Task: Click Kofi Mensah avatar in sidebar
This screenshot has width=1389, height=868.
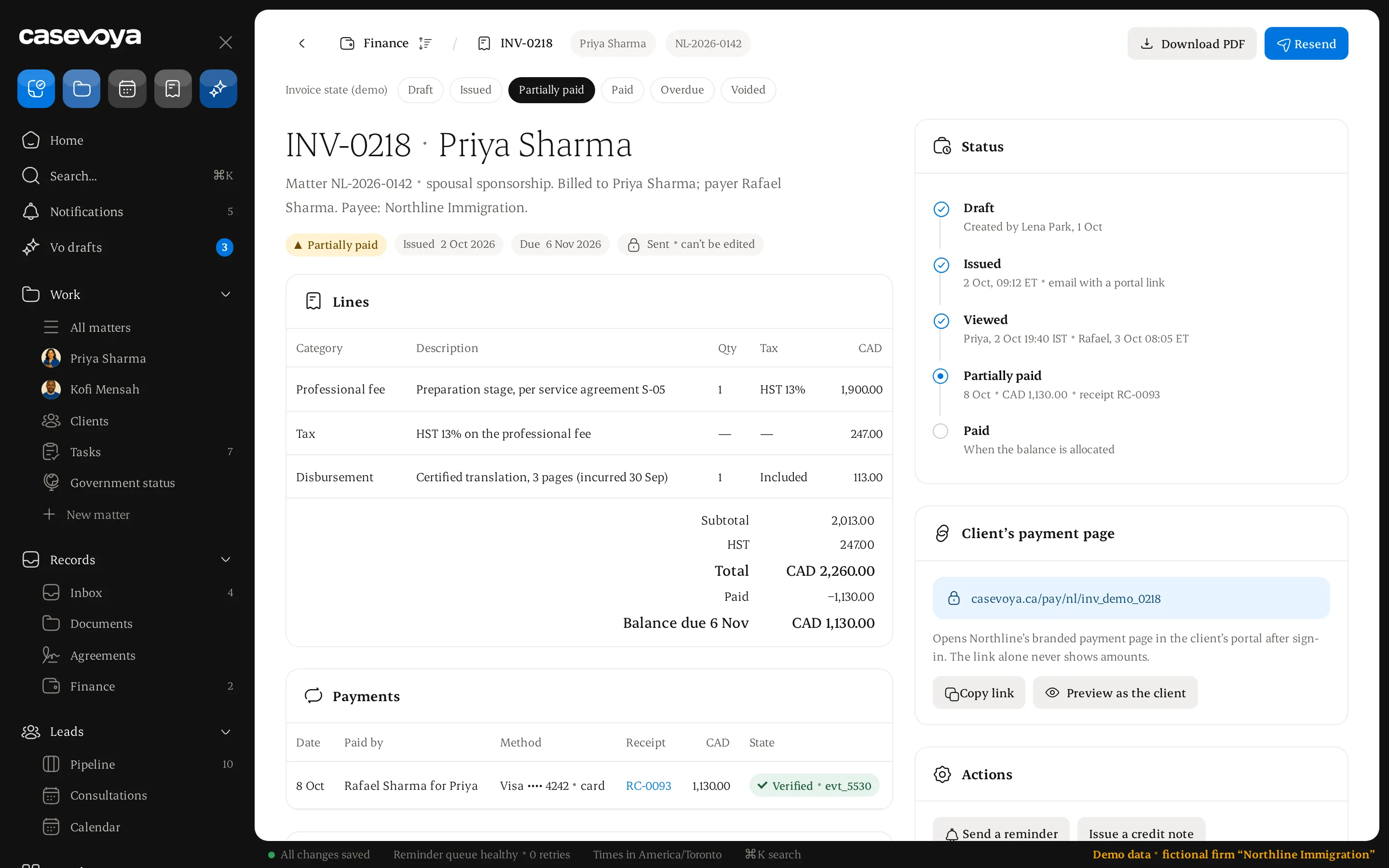Action: pyautogui.click(x=51, y=389)
